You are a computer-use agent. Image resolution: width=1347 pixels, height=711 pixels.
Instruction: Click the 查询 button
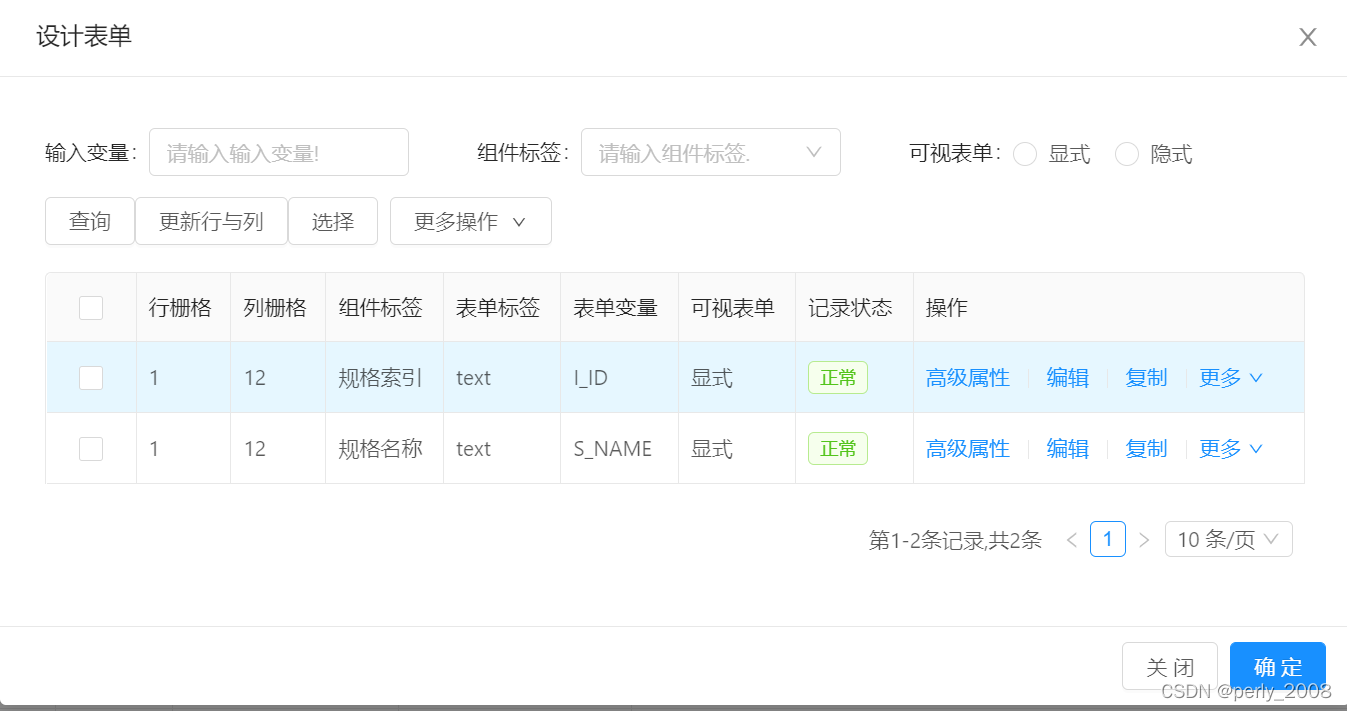90,221
